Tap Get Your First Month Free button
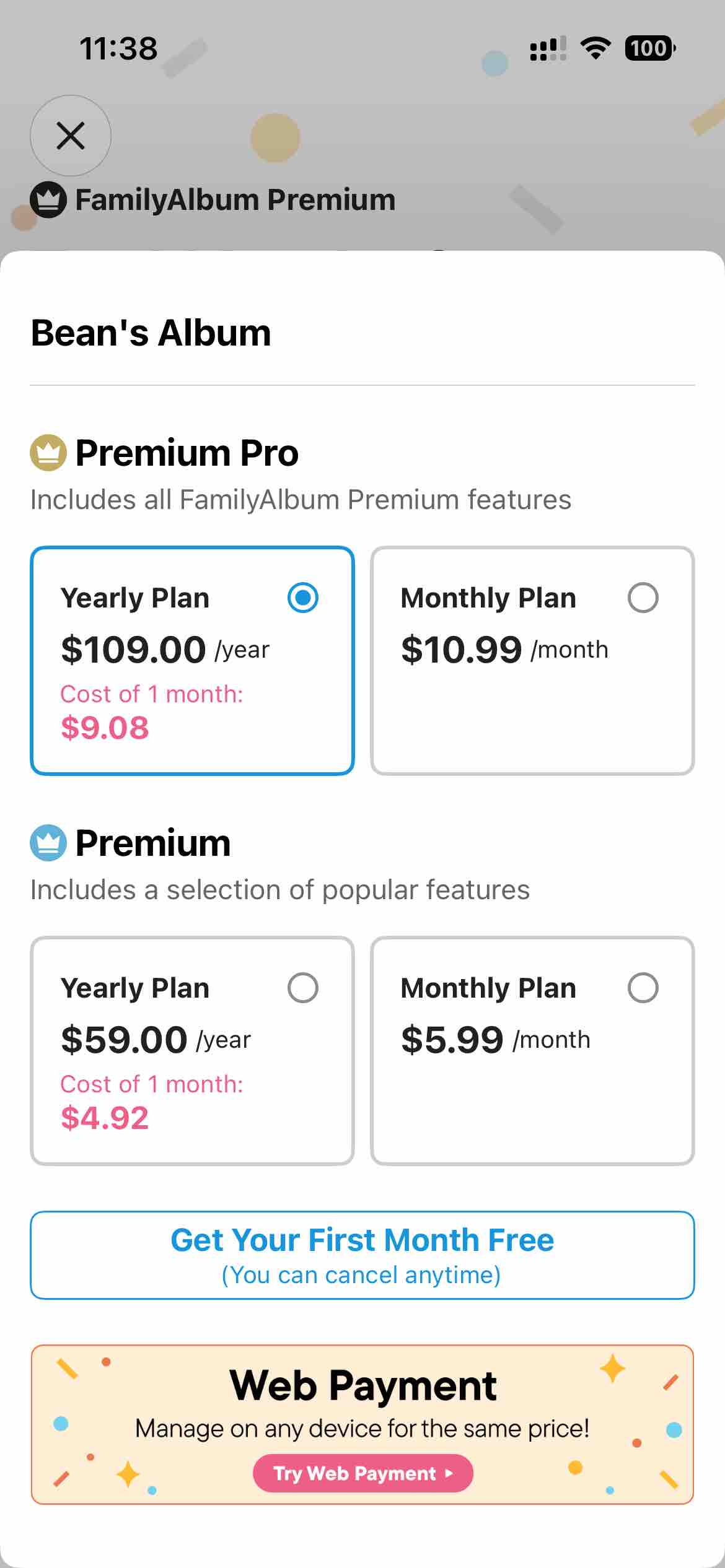This screenshot has width=725, height=1568. click(362, 1255)
